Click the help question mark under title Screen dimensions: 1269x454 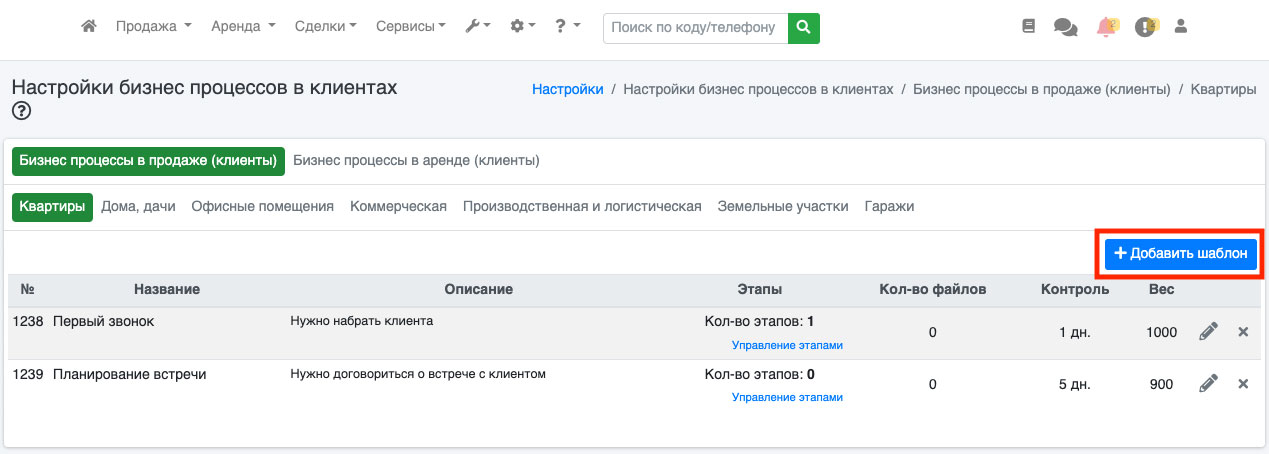21,111
